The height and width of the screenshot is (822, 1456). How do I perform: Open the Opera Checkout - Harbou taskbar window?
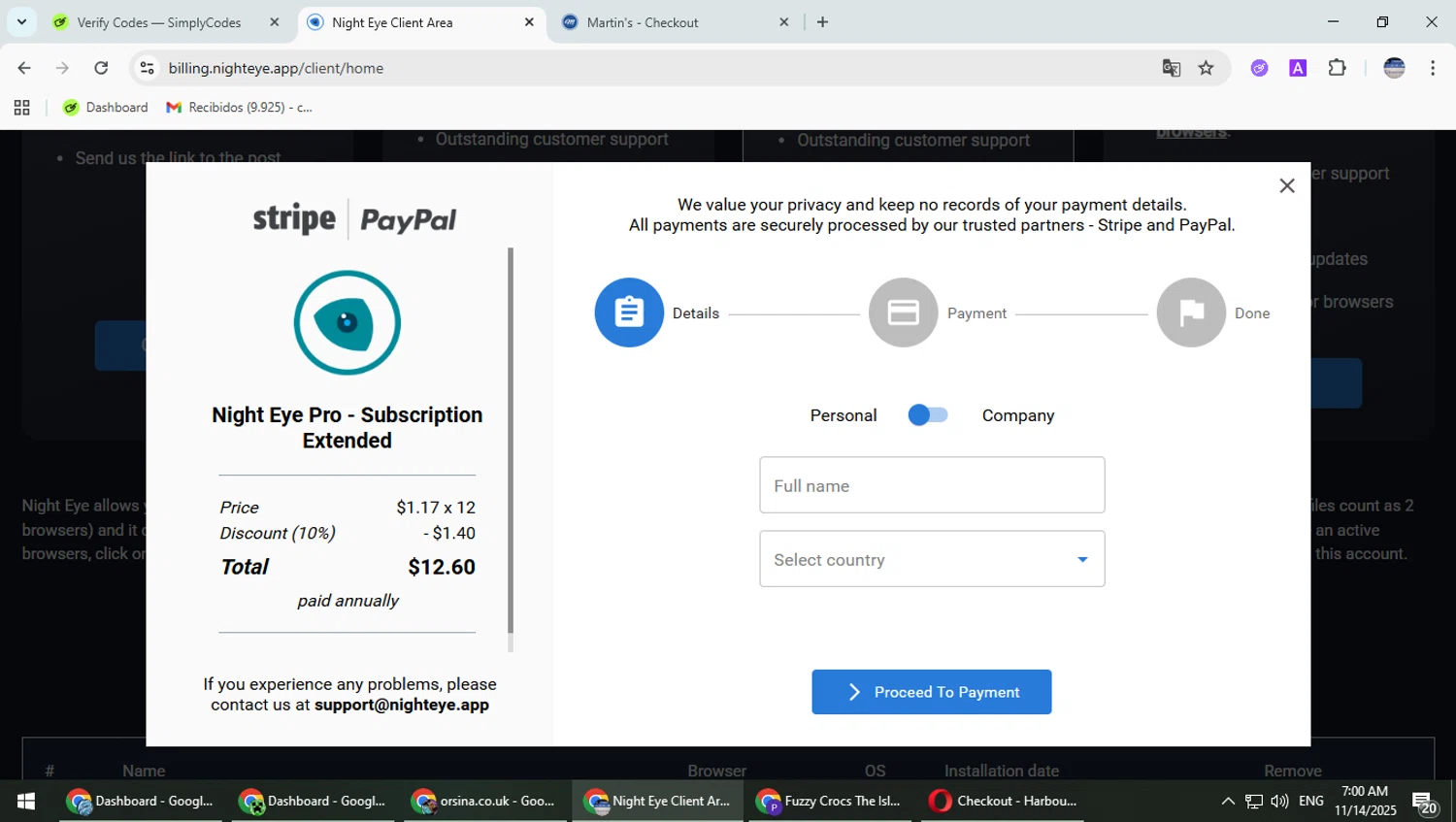1003,802
